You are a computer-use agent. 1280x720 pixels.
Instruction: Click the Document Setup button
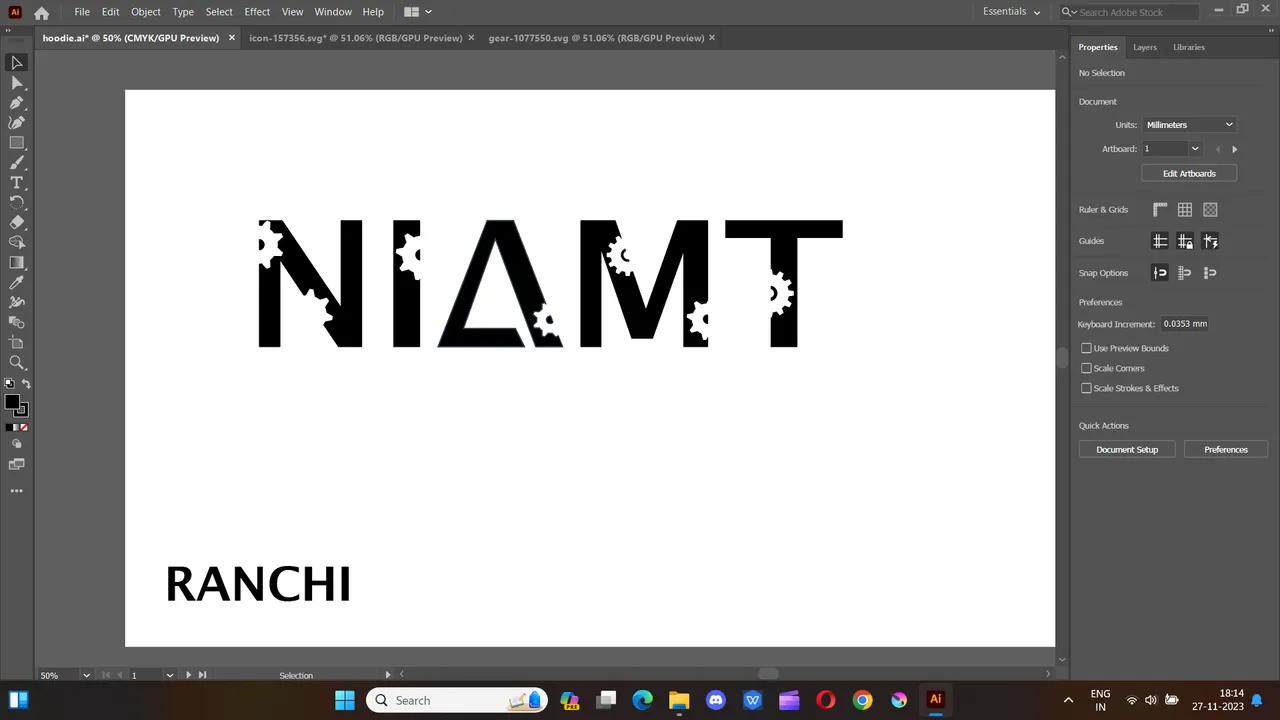pos(1127,450)
